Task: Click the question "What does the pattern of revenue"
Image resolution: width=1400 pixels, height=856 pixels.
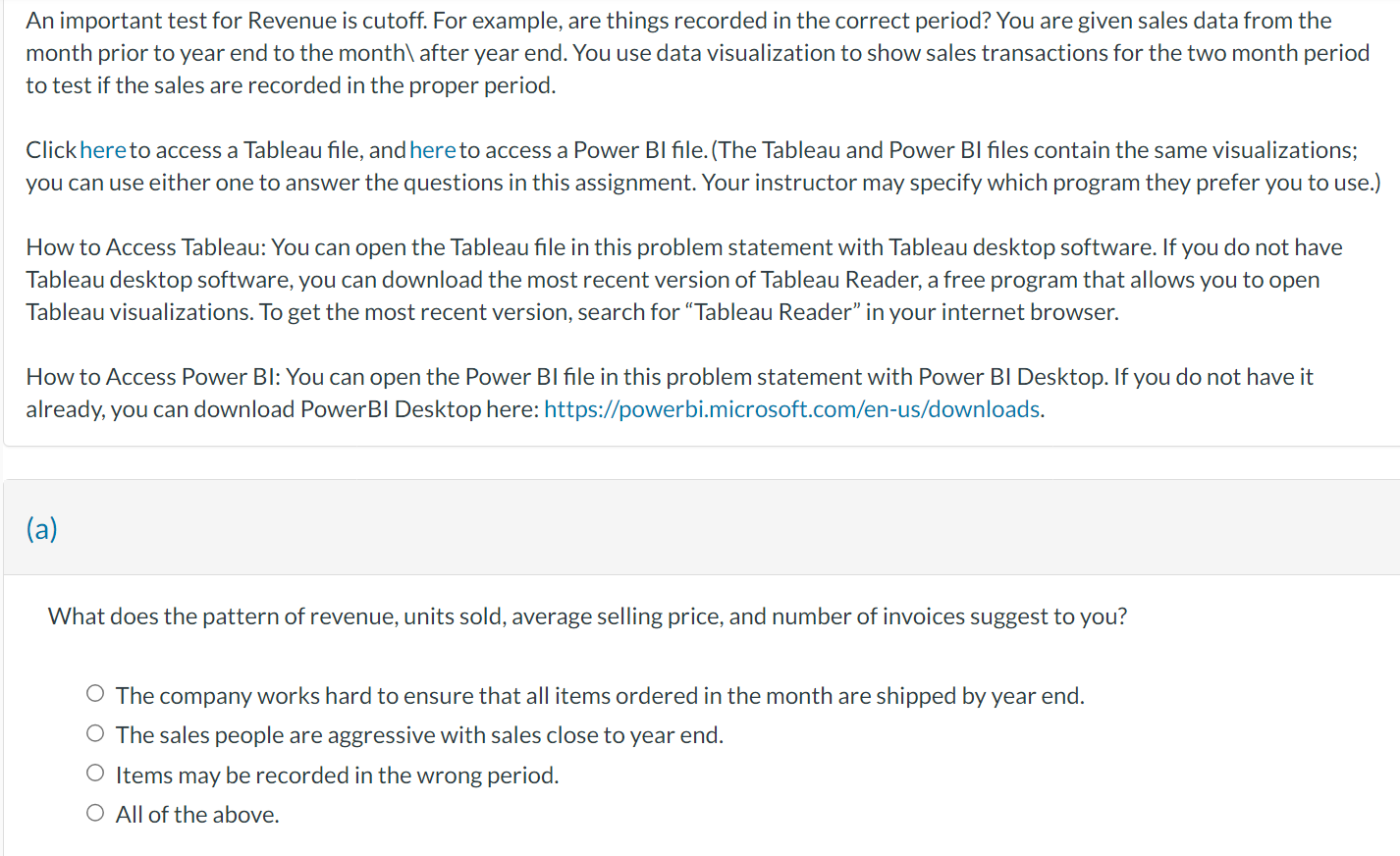Action: [x=587, y=616]
